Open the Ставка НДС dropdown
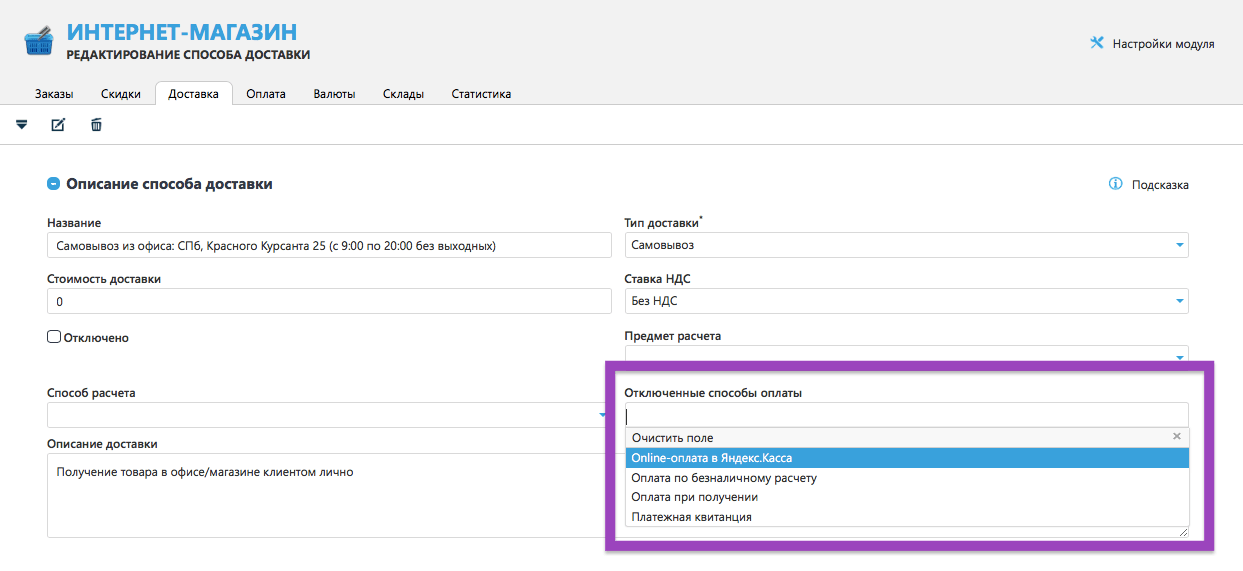 coord(907,301)
